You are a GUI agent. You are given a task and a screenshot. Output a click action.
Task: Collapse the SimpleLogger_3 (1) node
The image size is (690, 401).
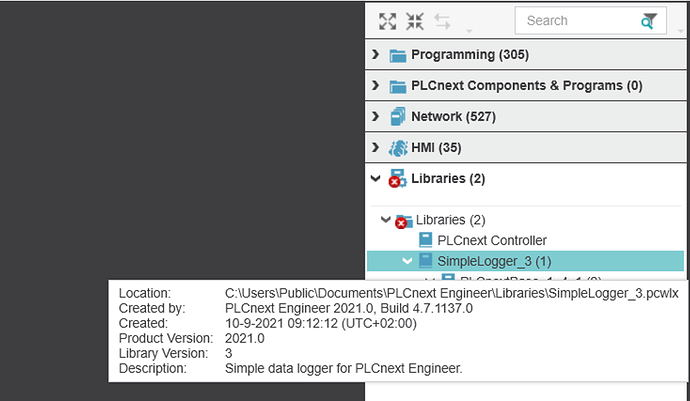pos(407,261)
